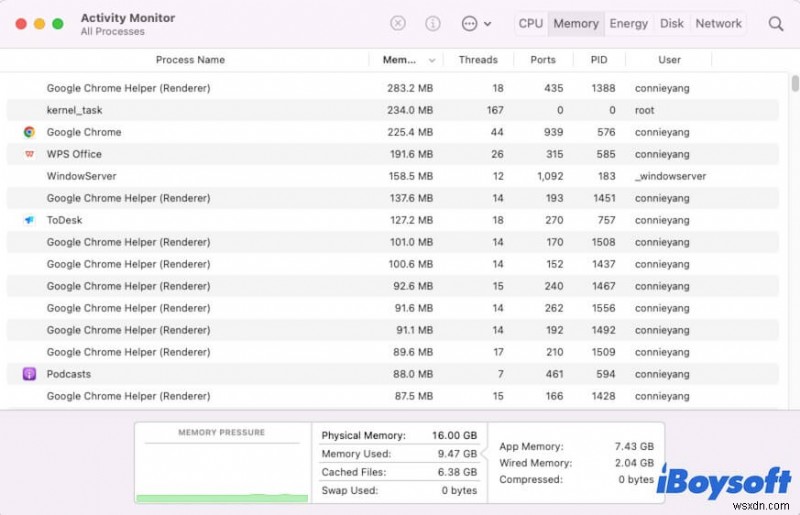Expand the dropdown chevron beside ellipsis icon

pyautogui.click(x=488, y=24)
